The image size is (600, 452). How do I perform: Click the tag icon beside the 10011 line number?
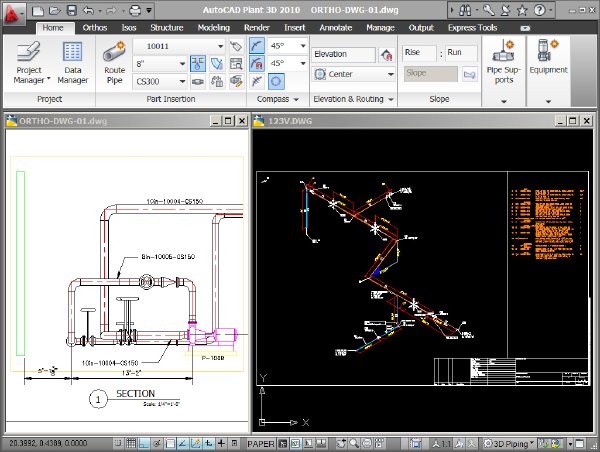coord(236,46)
